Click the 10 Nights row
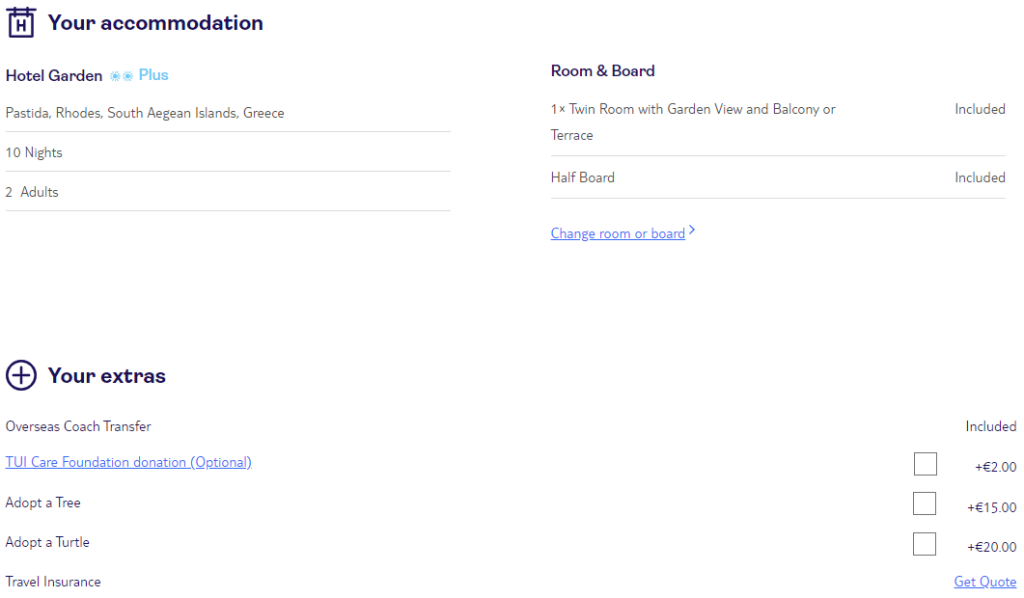The image size is (1024, 598). point(228,152)
